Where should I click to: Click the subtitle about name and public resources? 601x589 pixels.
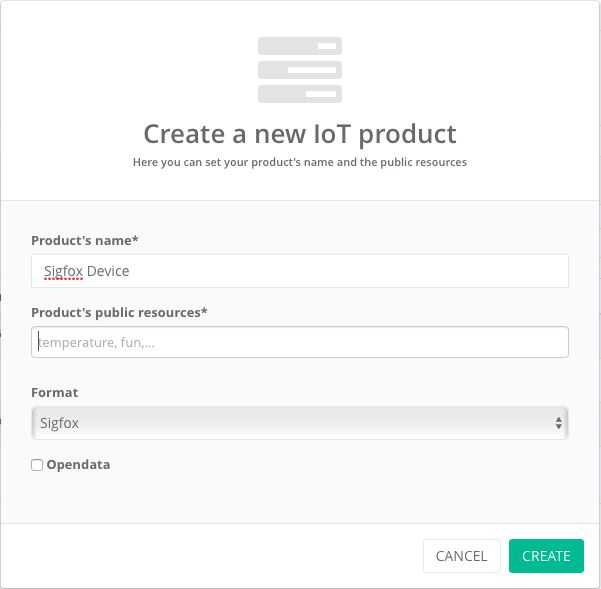point(299,162)
